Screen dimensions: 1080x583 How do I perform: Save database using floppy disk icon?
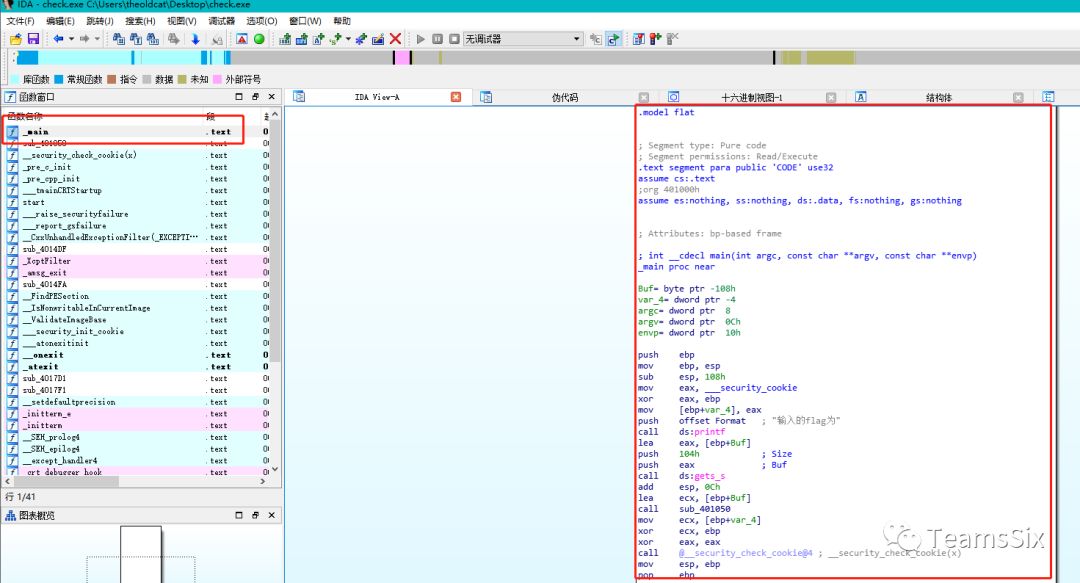33,39
